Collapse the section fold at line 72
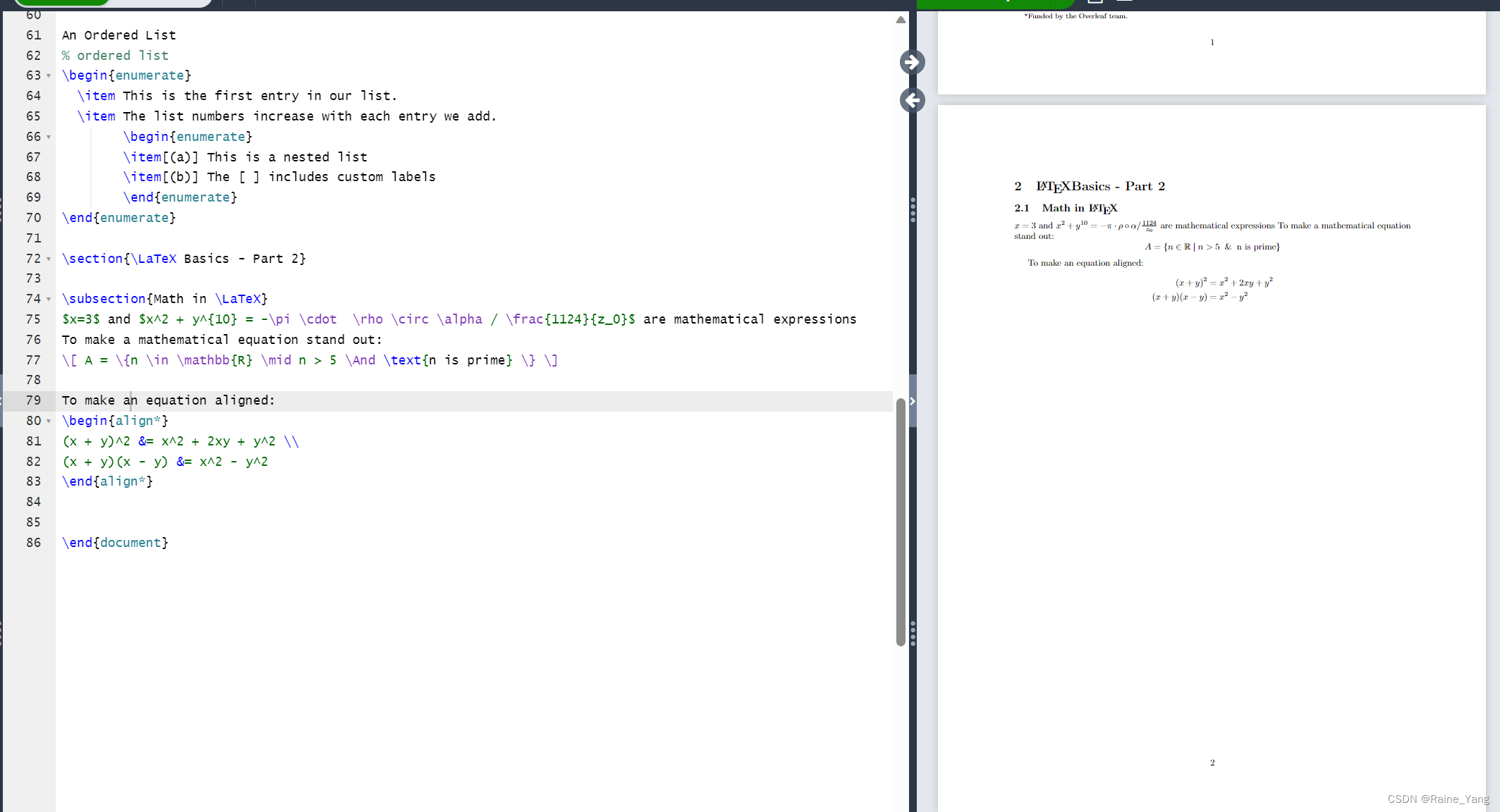This screenshot has height=812, width=1500. tap(49, 259)
